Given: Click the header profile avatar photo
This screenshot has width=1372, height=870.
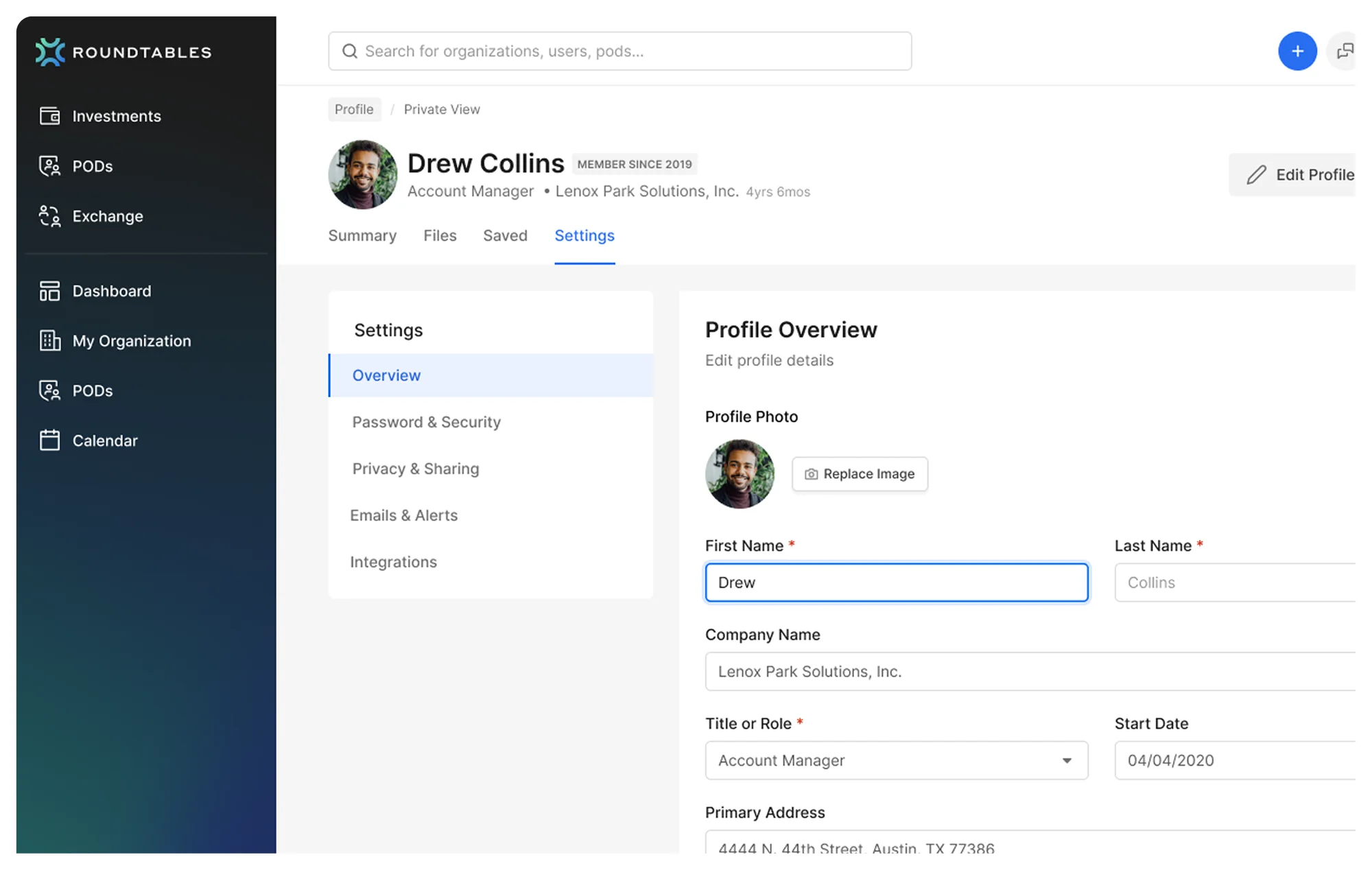Looking at the screenshot, I should pos(363,175).
